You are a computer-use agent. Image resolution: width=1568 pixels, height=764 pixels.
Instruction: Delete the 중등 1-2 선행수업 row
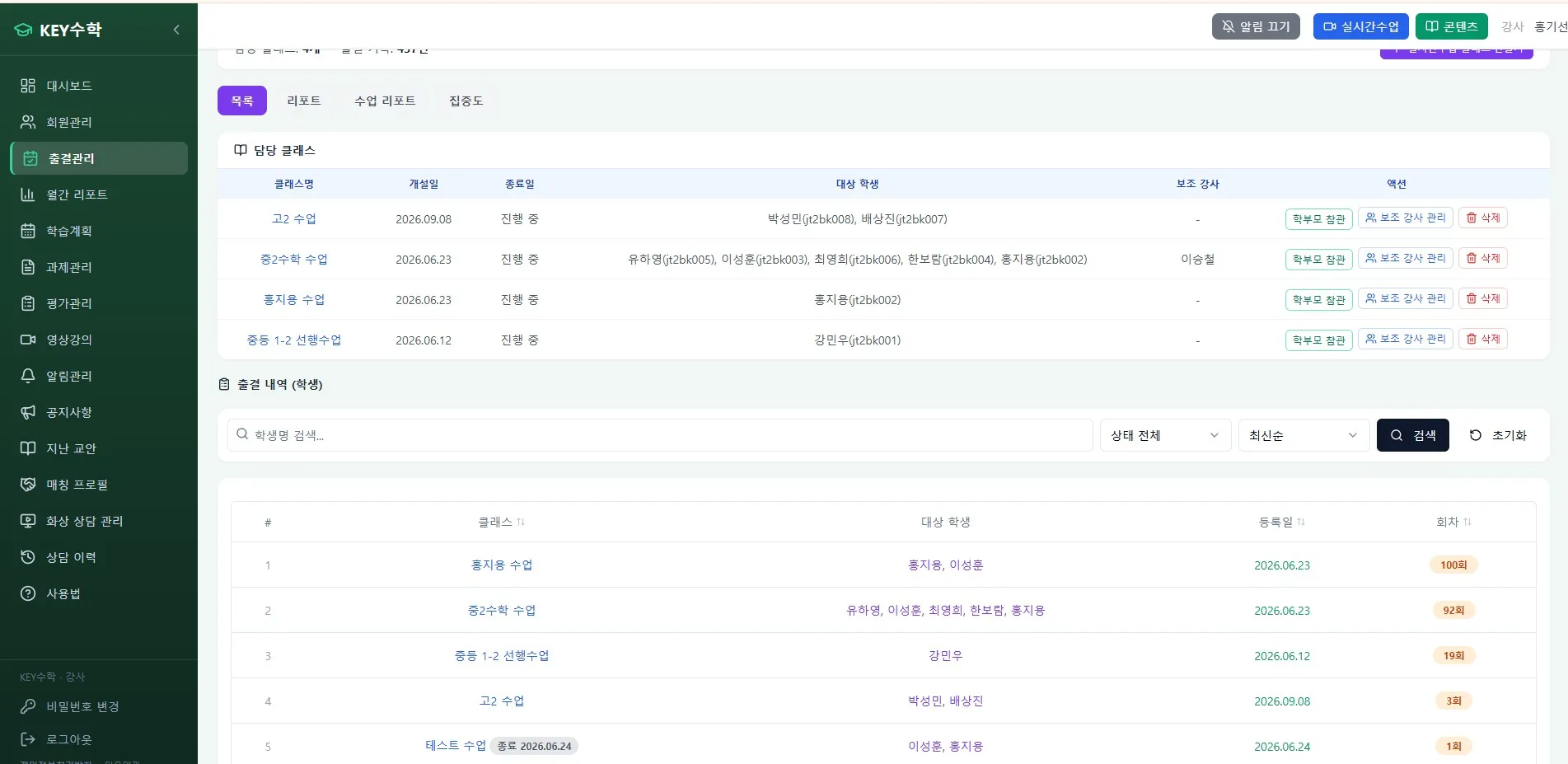tap(1483, 339)
